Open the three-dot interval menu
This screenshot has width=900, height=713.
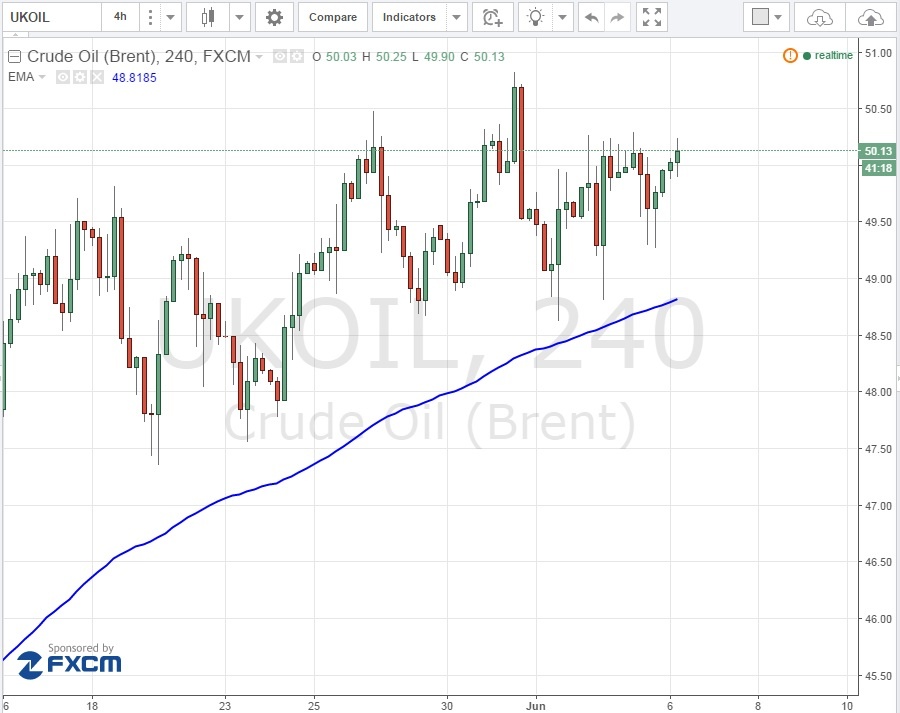[x=150, y=17]
